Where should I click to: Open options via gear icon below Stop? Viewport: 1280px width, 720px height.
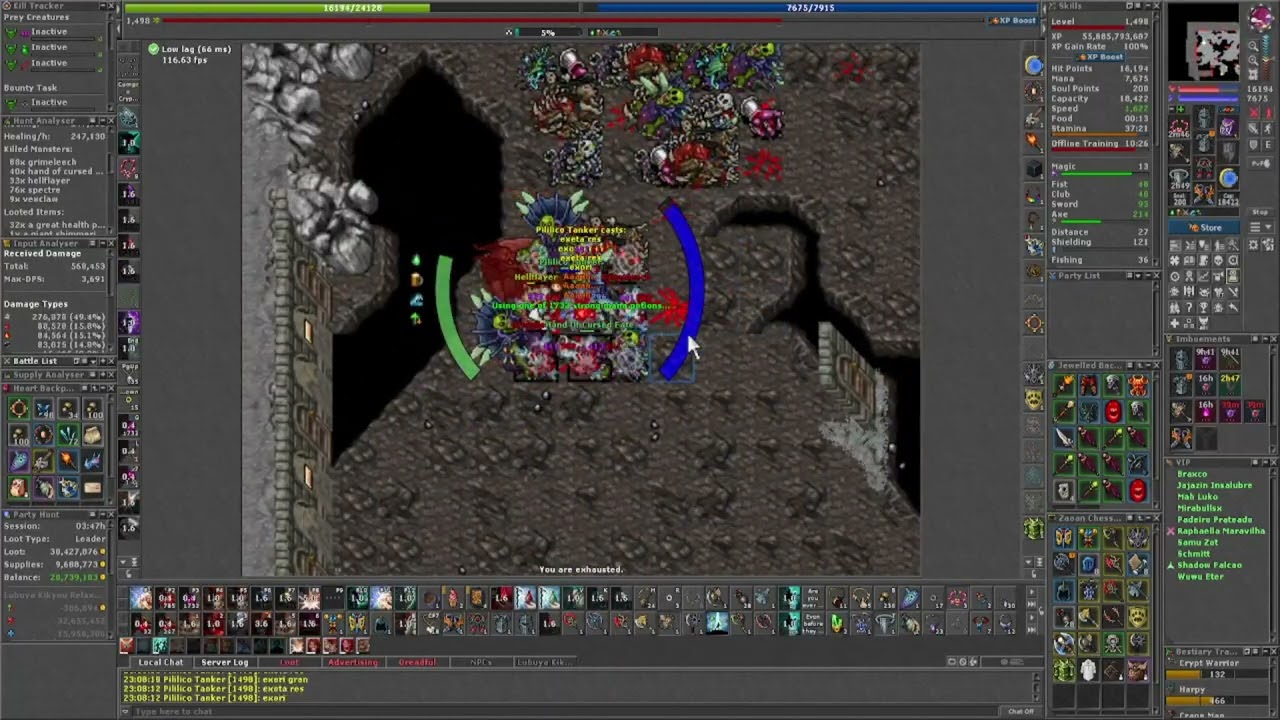pyautogui.click(x=1253, y=245)
